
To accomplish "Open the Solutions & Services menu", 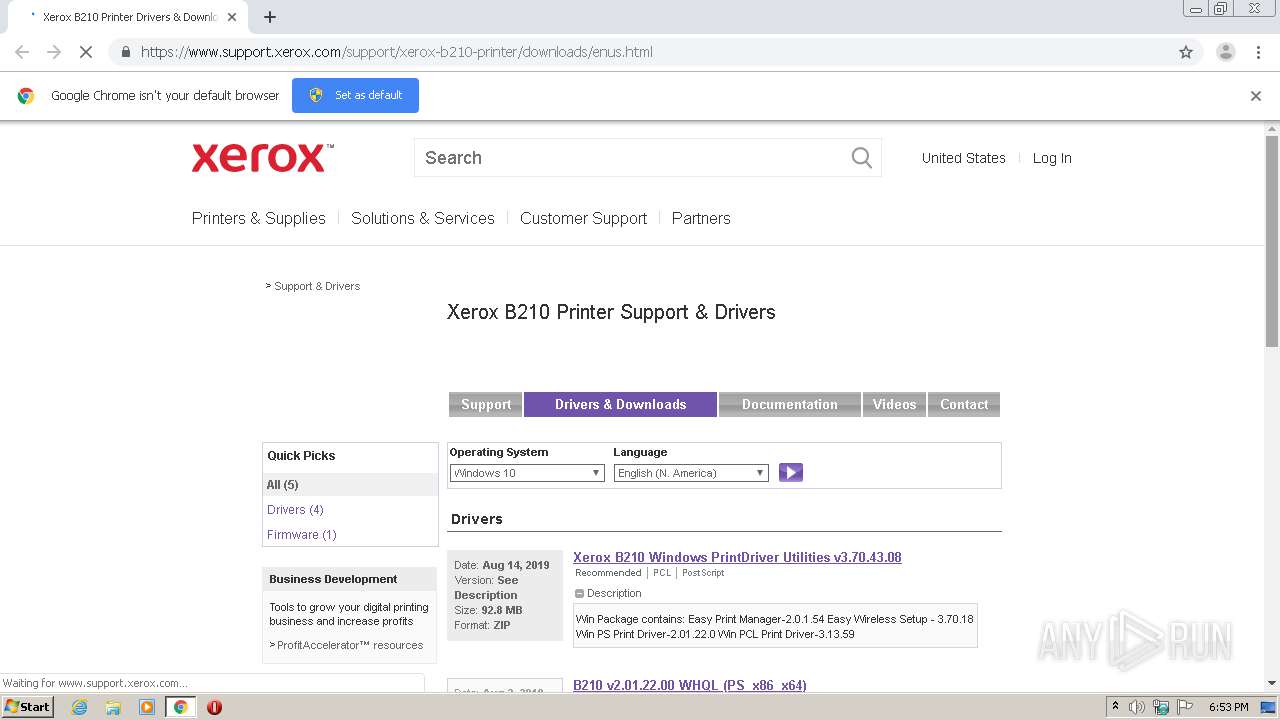I will click(x=423, y=218).
